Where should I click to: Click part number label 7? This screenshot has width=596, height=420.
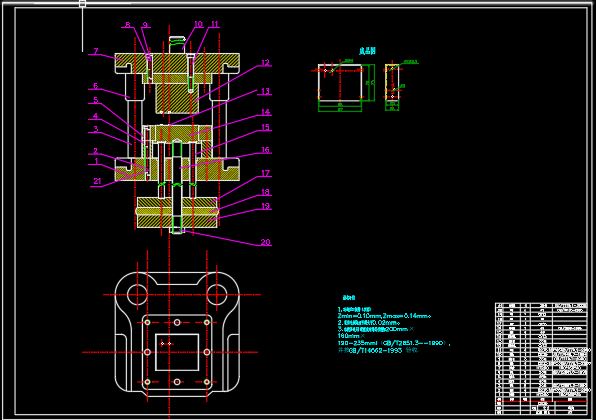point(96,51)
